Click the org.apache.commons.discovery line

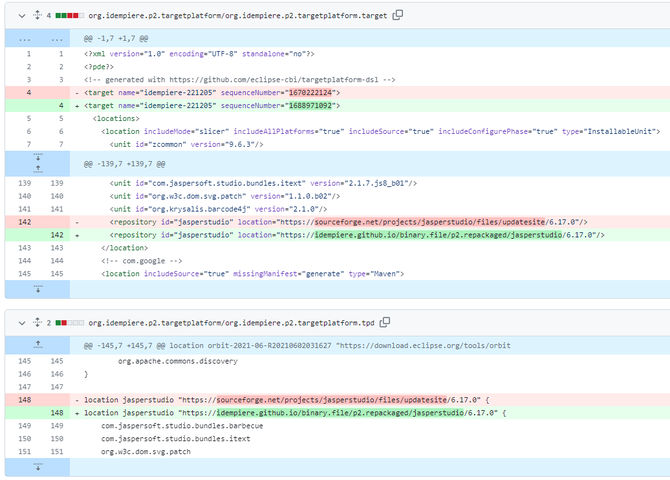coord(178,361)
